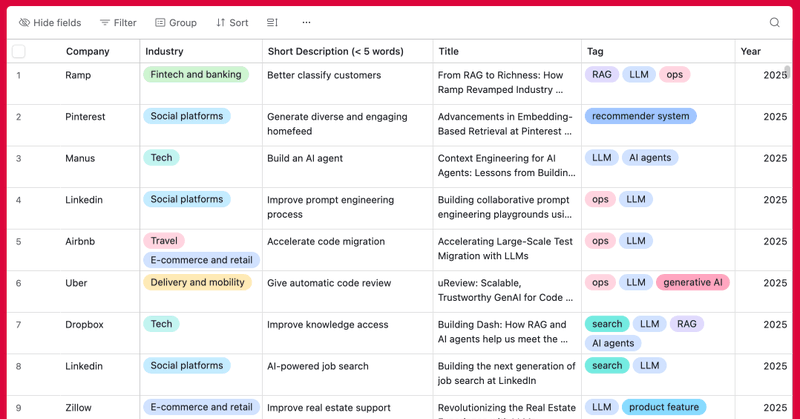Toggle the select-all checkbox in header
Screen dimensions: 800x419
pos(18,51)
